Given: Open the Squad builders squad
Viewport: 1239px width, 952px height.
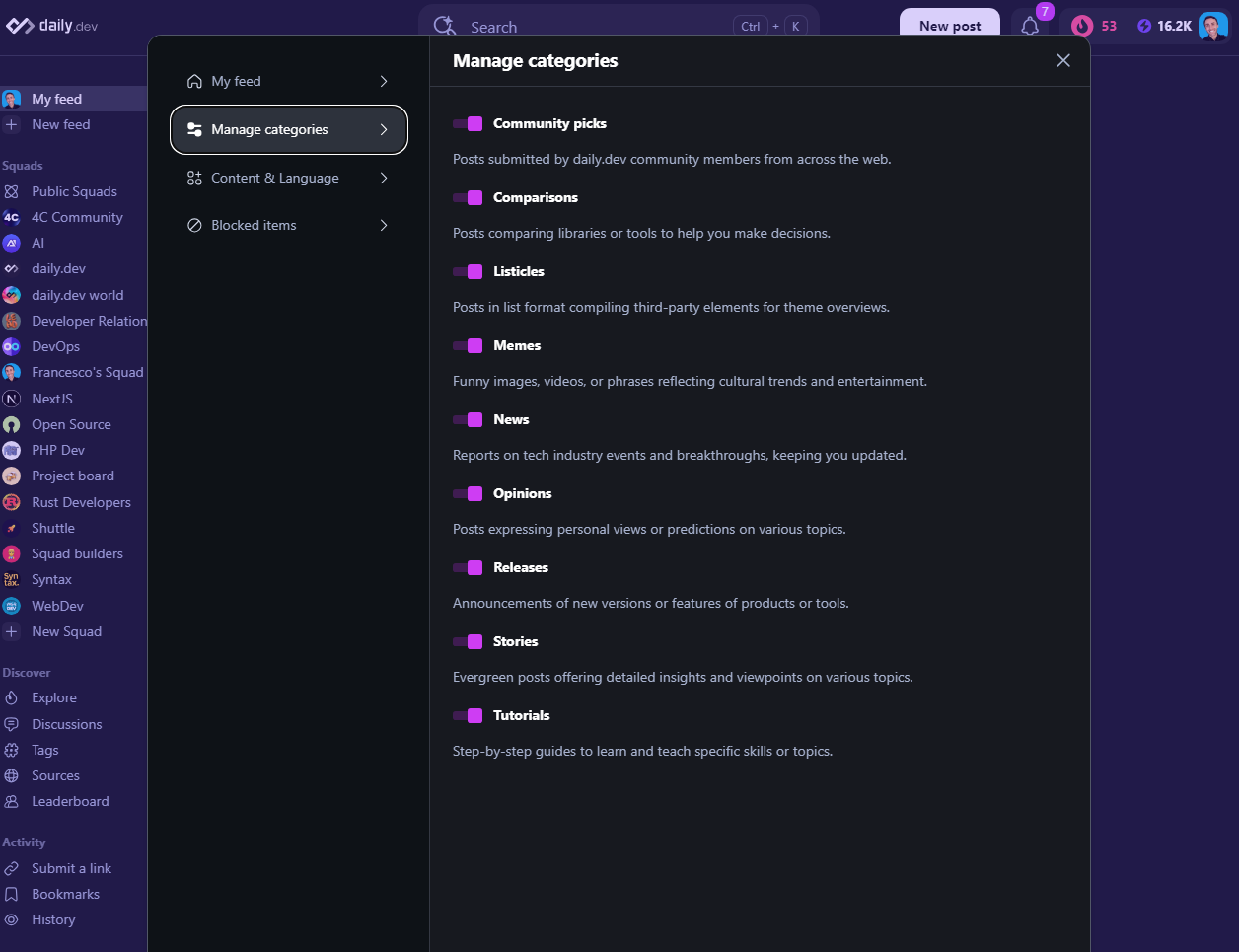Looking at the screenshot, I should pyautogui.click(x=73, y=553).
